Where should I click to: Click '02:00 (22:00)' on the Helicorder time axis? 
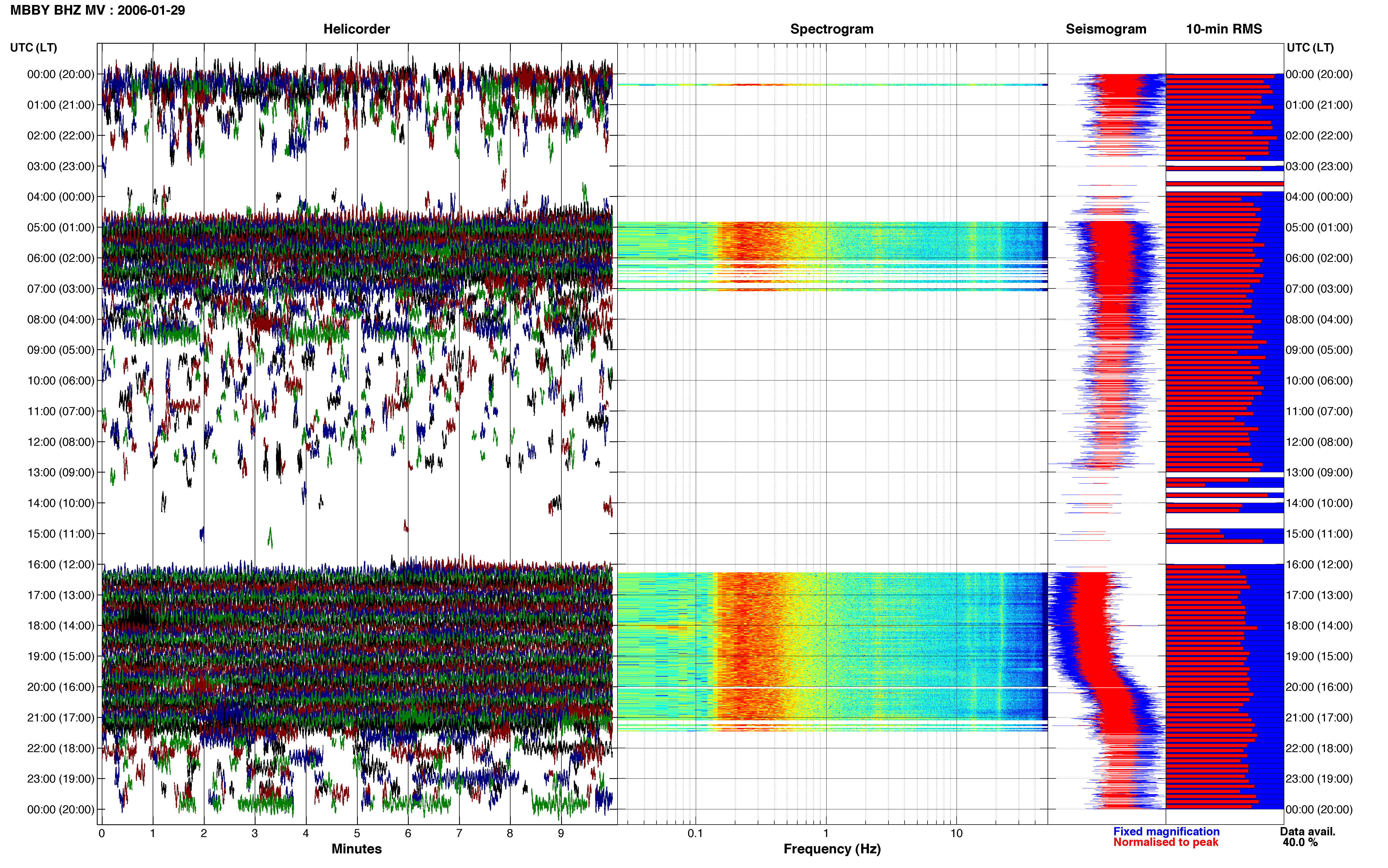point(61,135)
